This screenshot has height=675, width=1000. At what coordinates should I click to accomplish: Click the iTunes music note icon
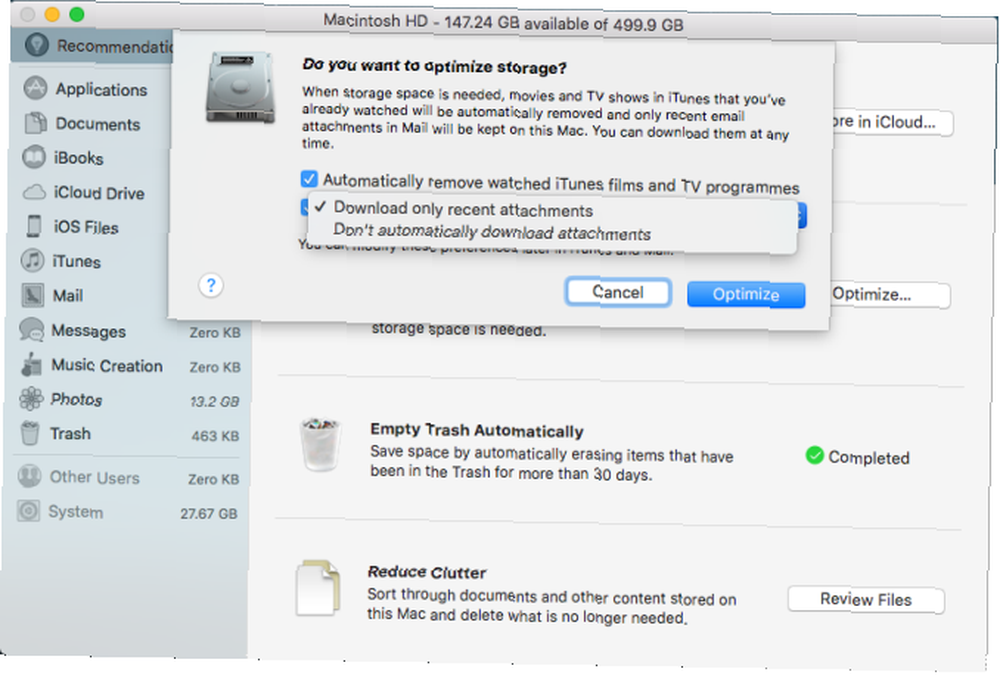[33, 260]
